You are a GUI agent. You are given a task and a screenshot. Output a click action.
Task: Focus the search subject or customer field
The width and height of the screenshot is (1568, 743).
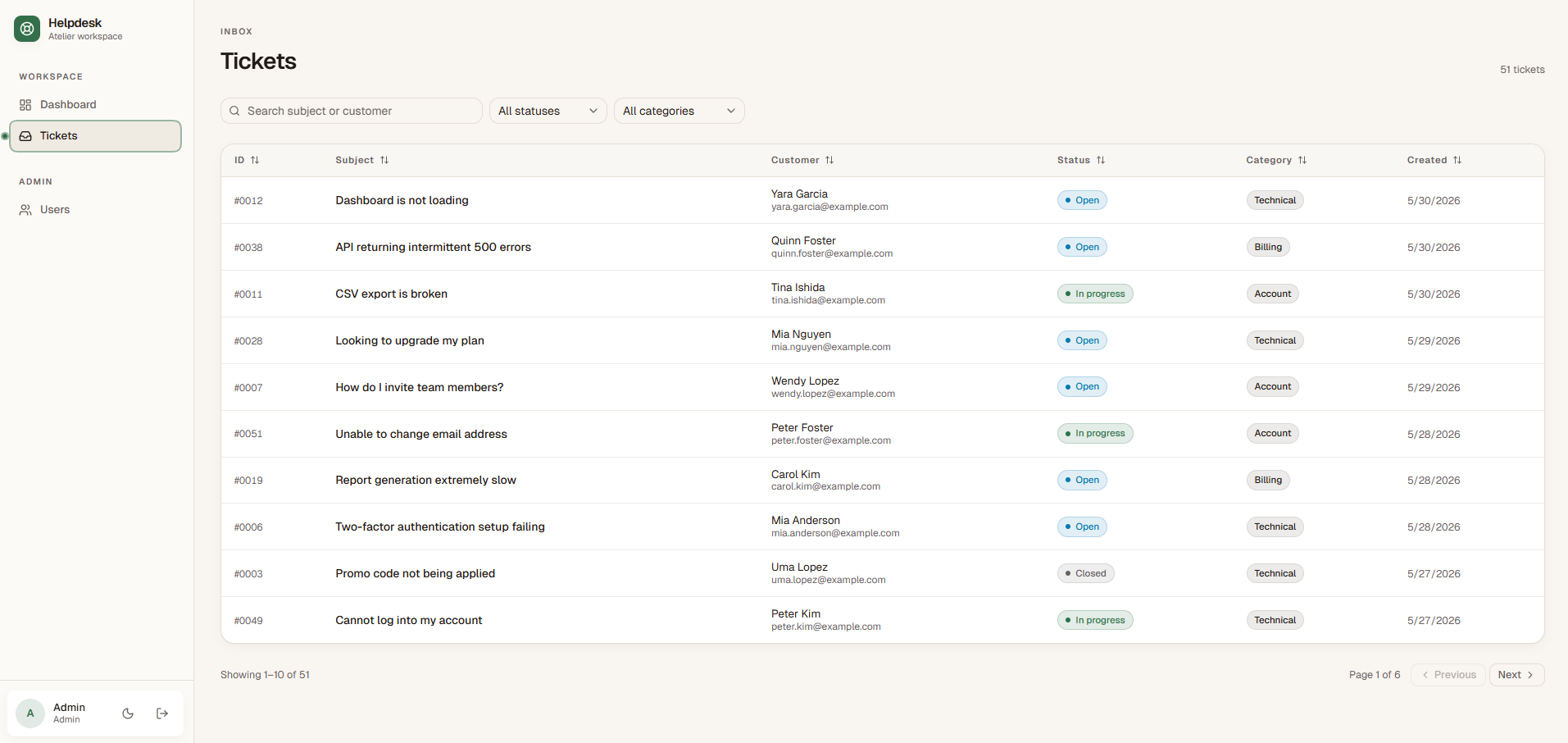point(352,111)
